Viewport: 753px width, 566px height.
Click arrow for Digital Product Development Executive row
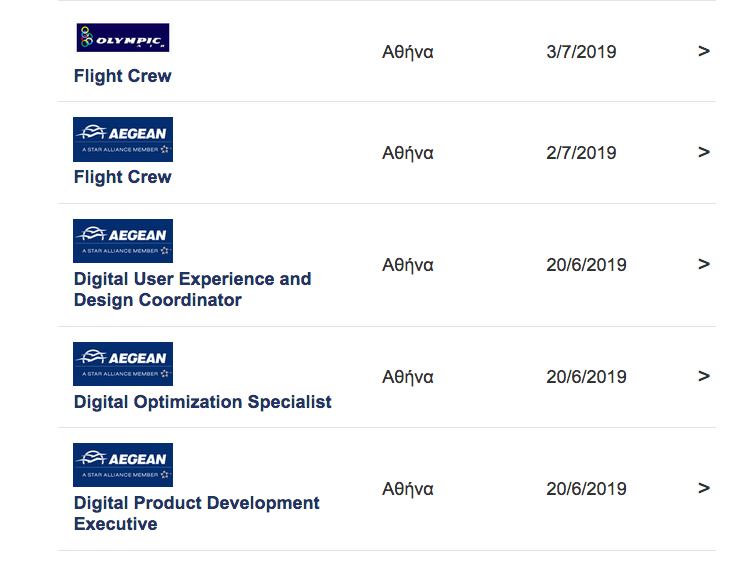point(704,488)
